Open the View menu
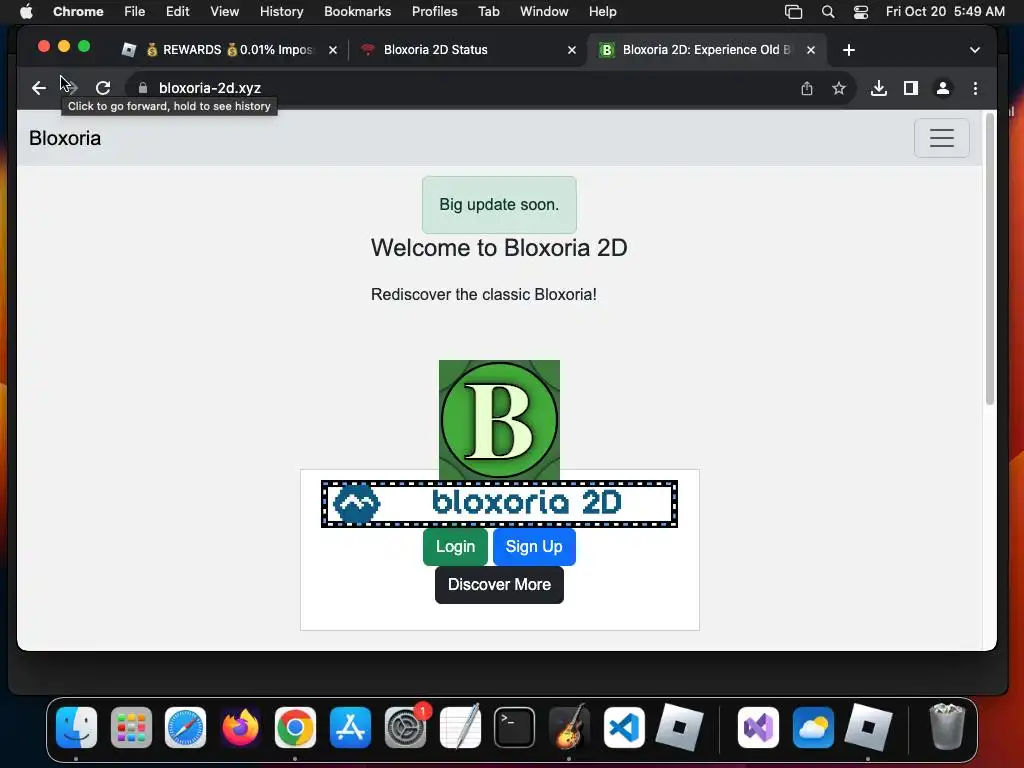Screen dimensions: 1024x768 (x=225, y=12)
